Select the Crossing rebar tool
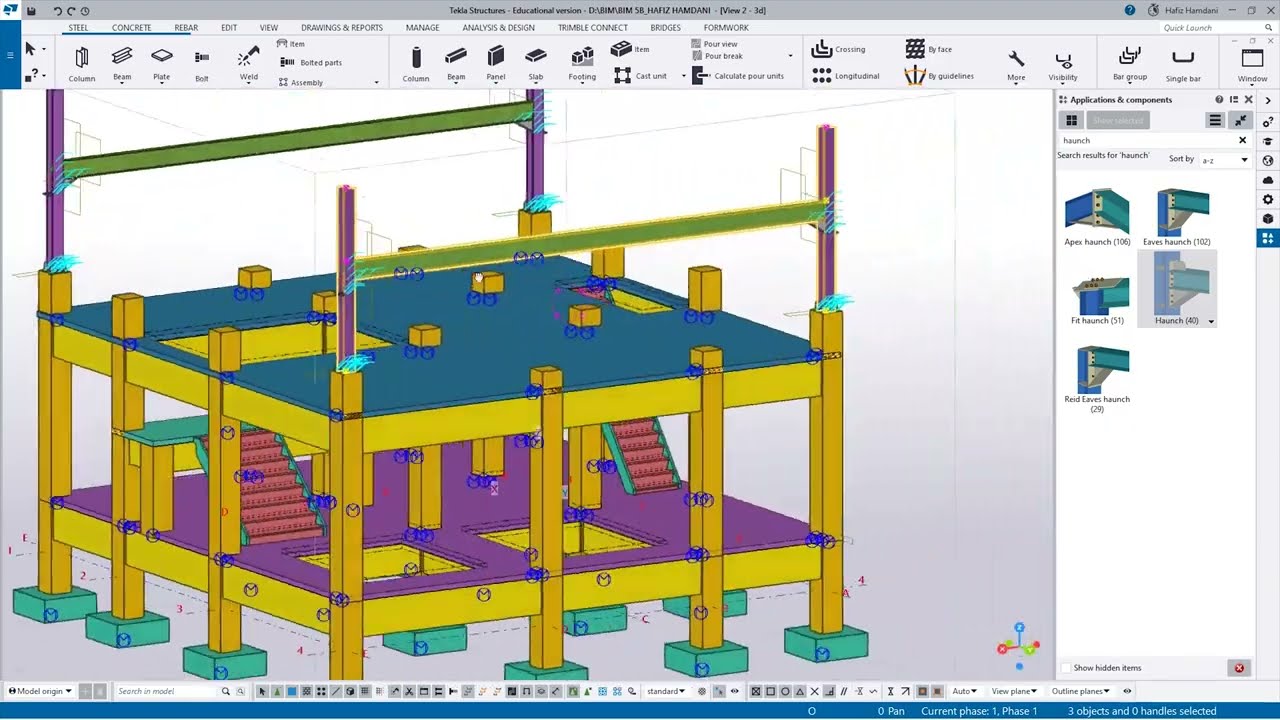This screenshot has height=720, width=1280. tap(839, 49)
